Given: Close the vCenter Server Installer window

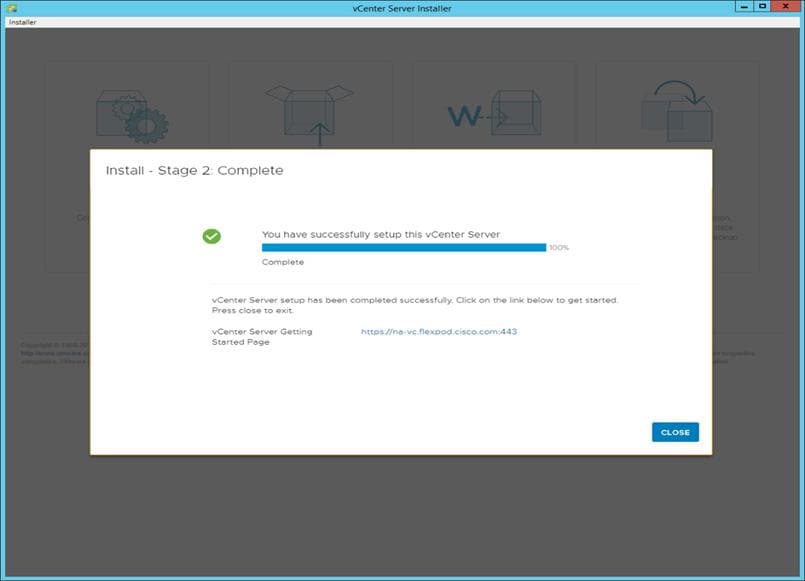Looking at the screenshot, I should [785, 7].
